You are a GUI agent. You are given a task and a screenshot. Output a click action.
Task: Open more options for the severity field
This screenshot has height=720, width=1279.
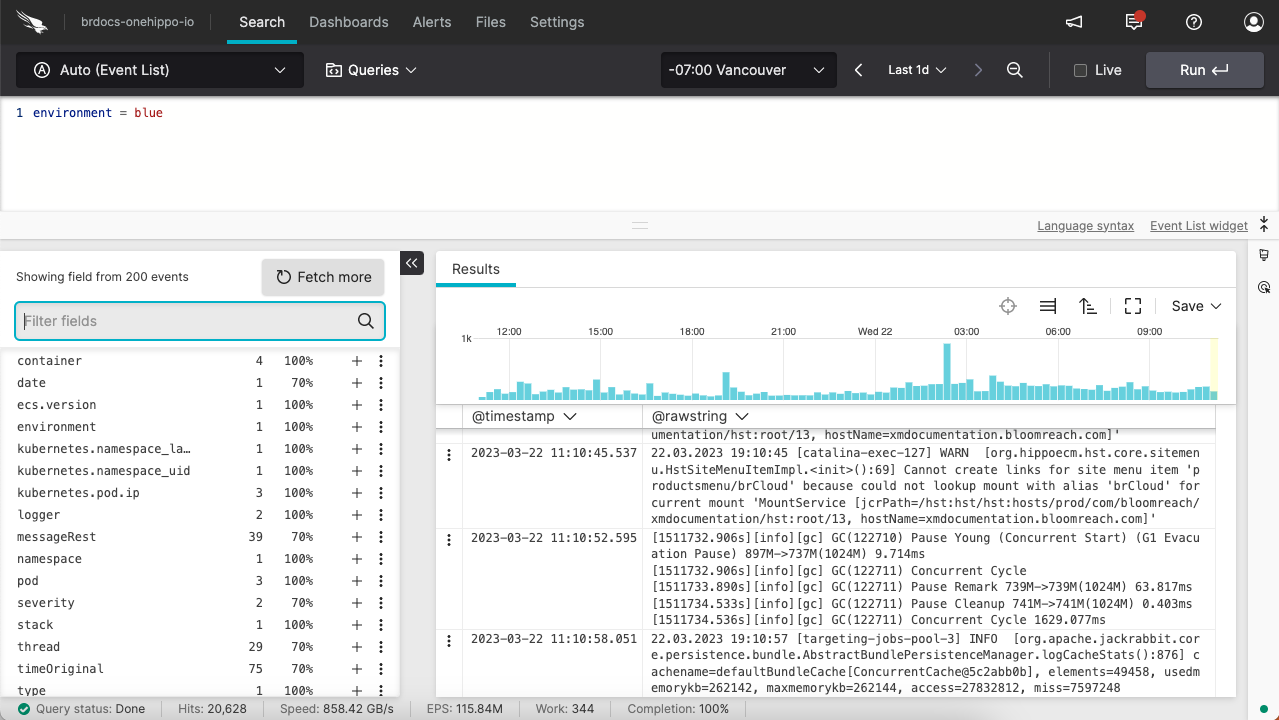coord(381,603)
